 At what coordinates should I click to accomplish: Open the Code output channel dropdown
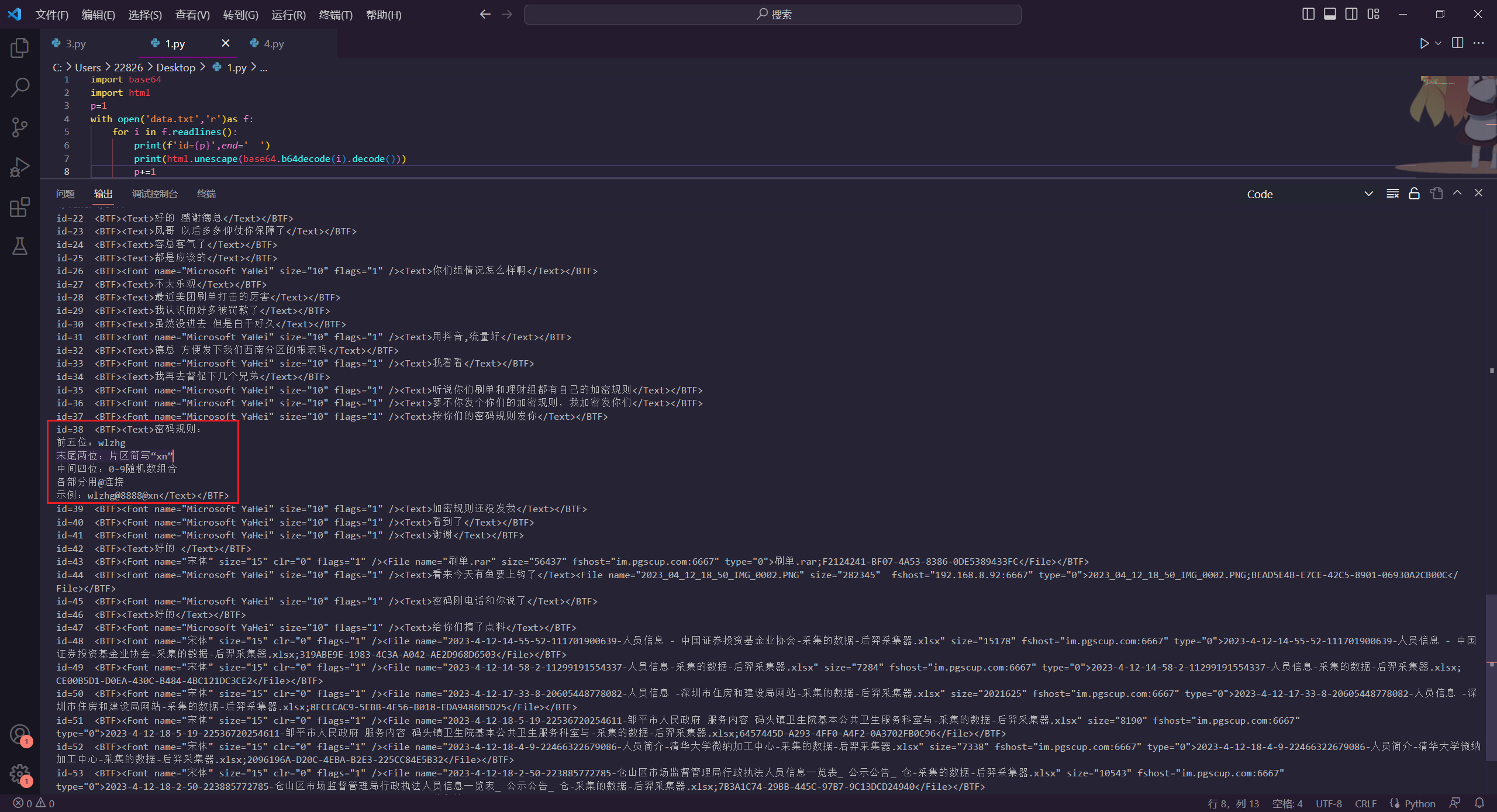[x=1309, y=194]
